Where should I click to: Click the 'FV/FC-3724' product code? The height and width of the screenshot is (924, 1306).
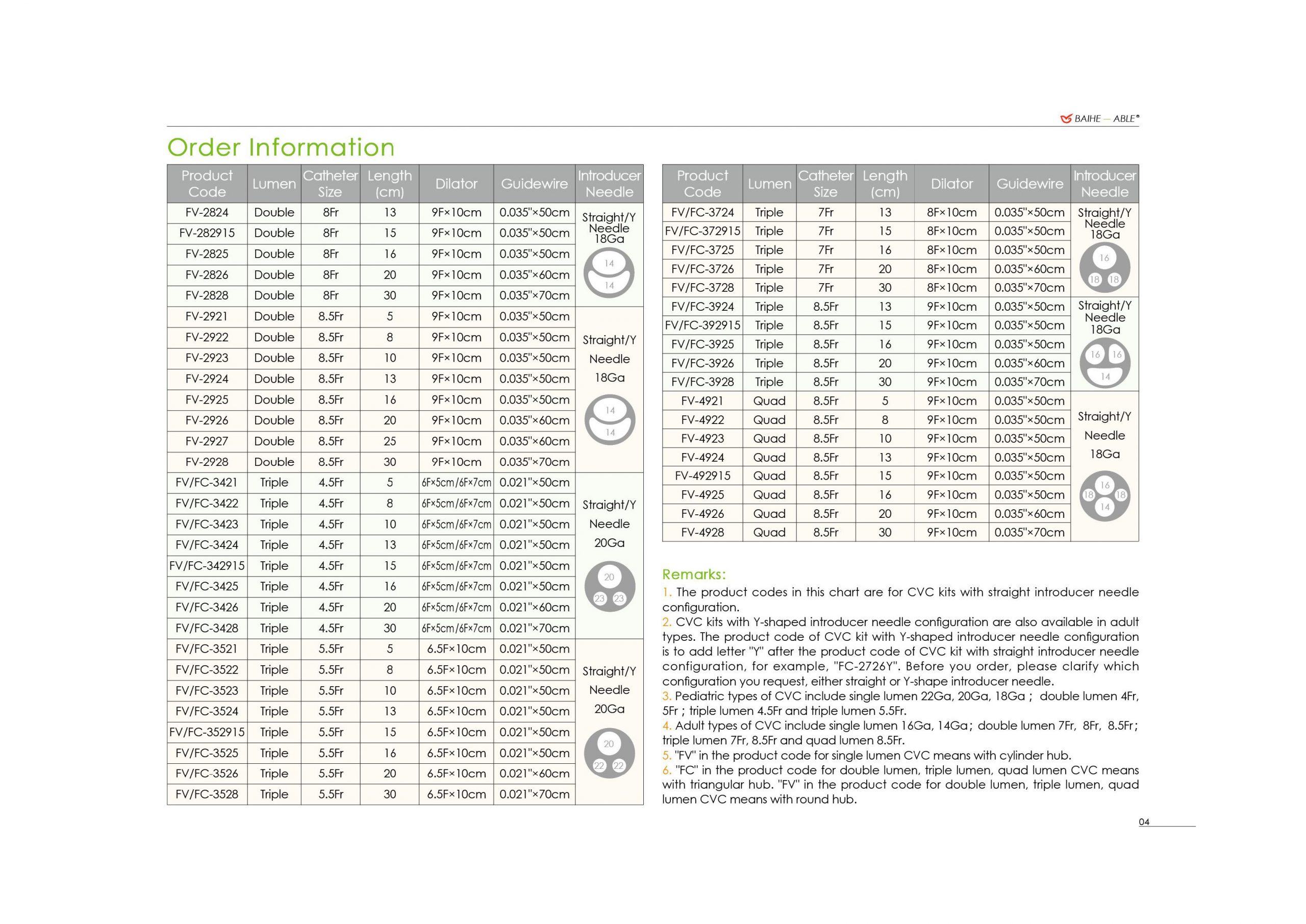coord(702,213)
